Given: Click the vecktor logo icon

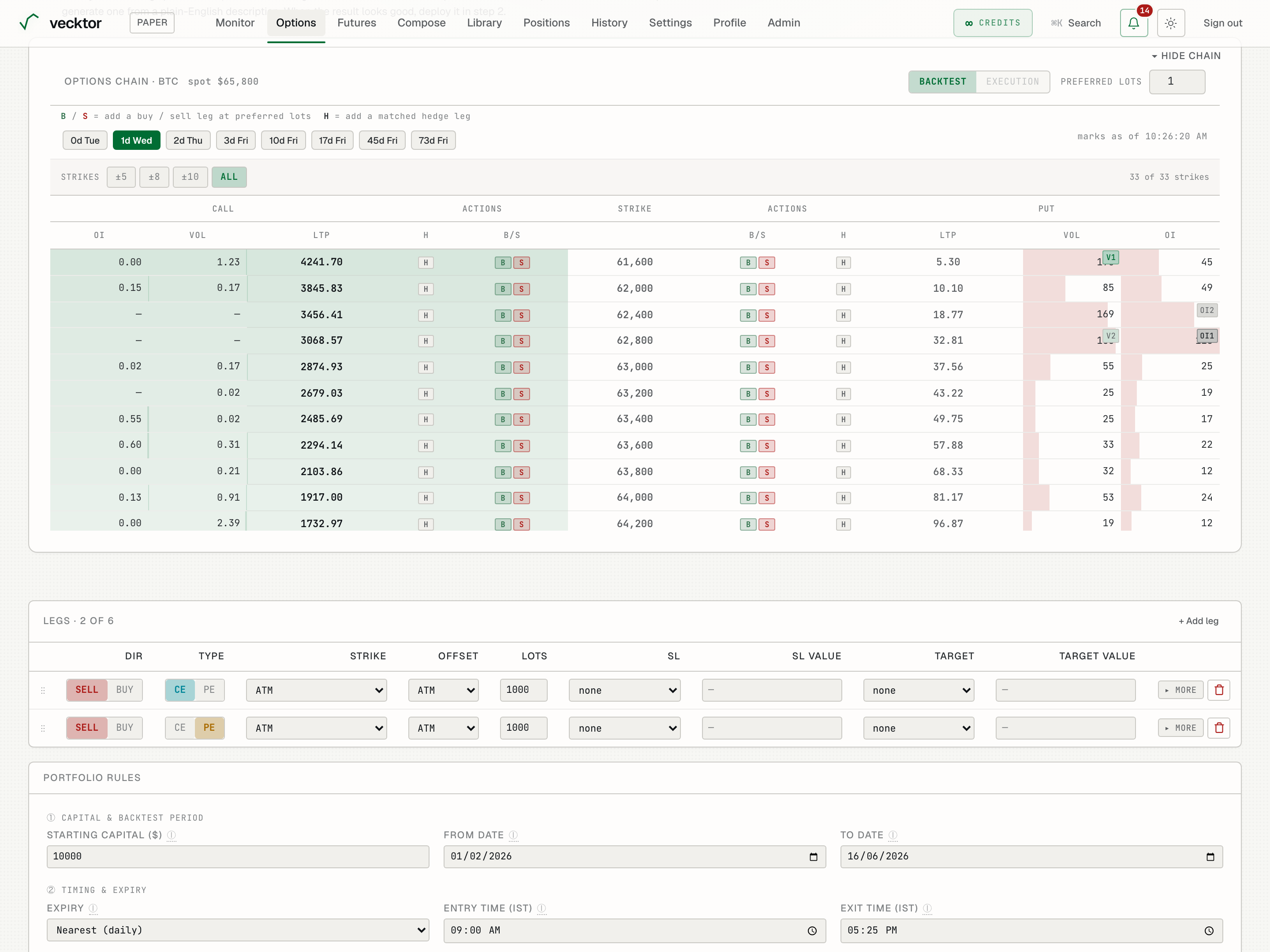Looking at the screenshot, I should 29,22.
